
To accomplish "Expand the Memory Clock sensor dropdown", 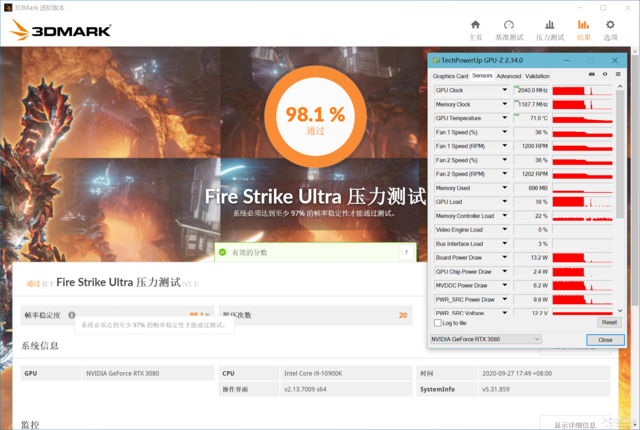I will [505, 104].
